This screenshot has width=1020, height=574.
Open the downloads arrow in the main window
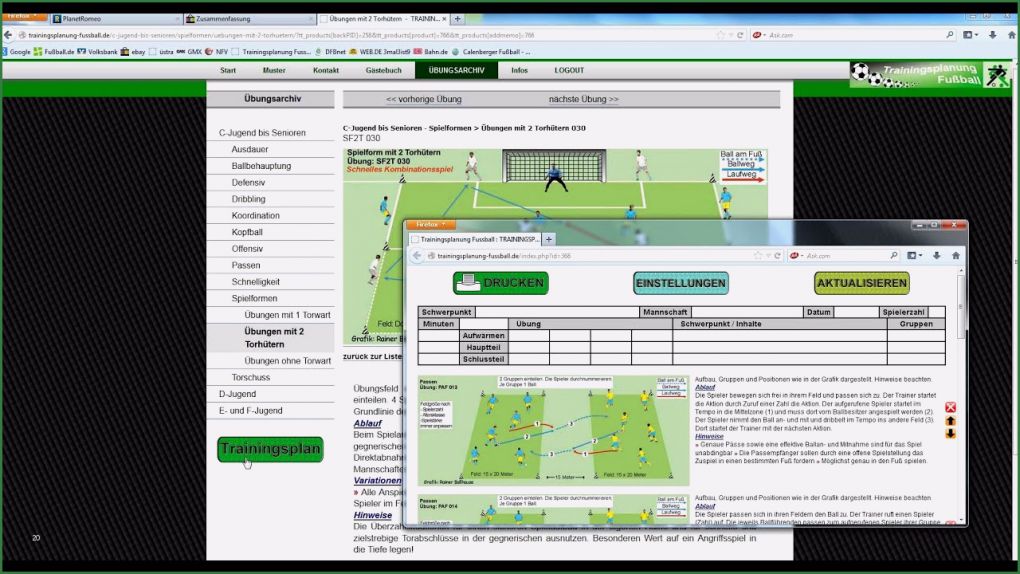[x=993, y=35]
